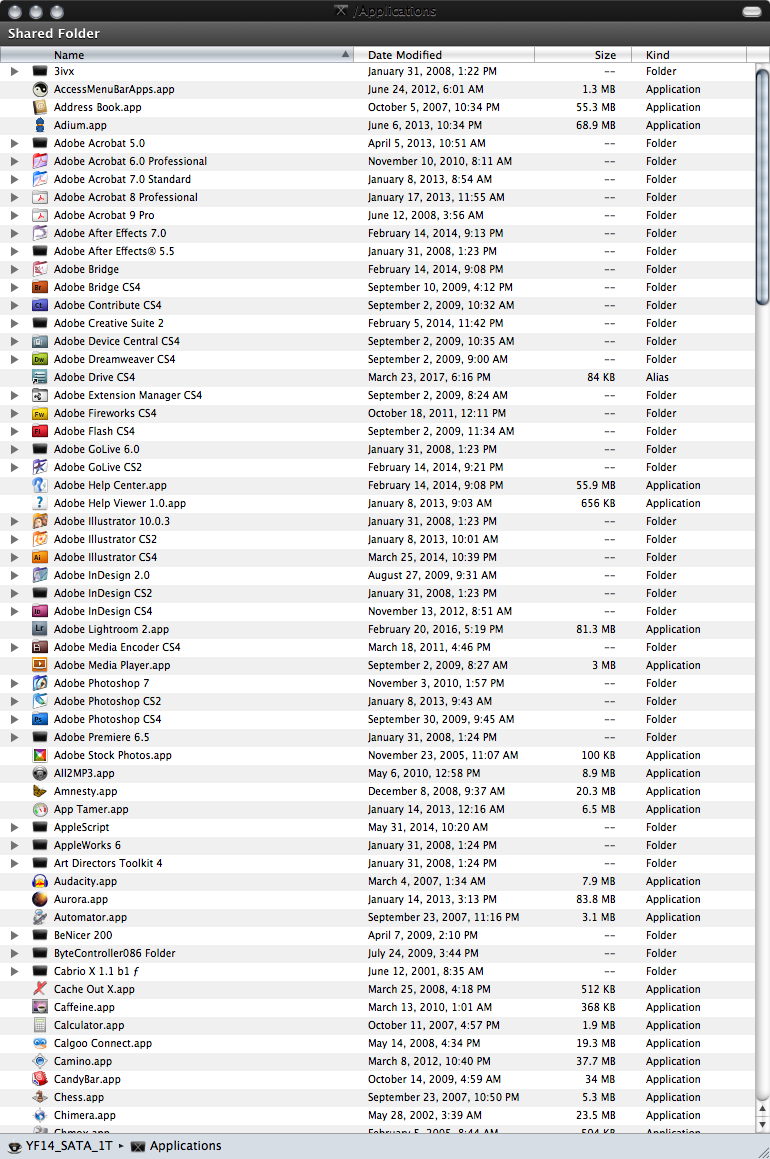770x1159 pixels.
Task: Click the AccessMenuBarApps.app icon
Action: point(40,89)
